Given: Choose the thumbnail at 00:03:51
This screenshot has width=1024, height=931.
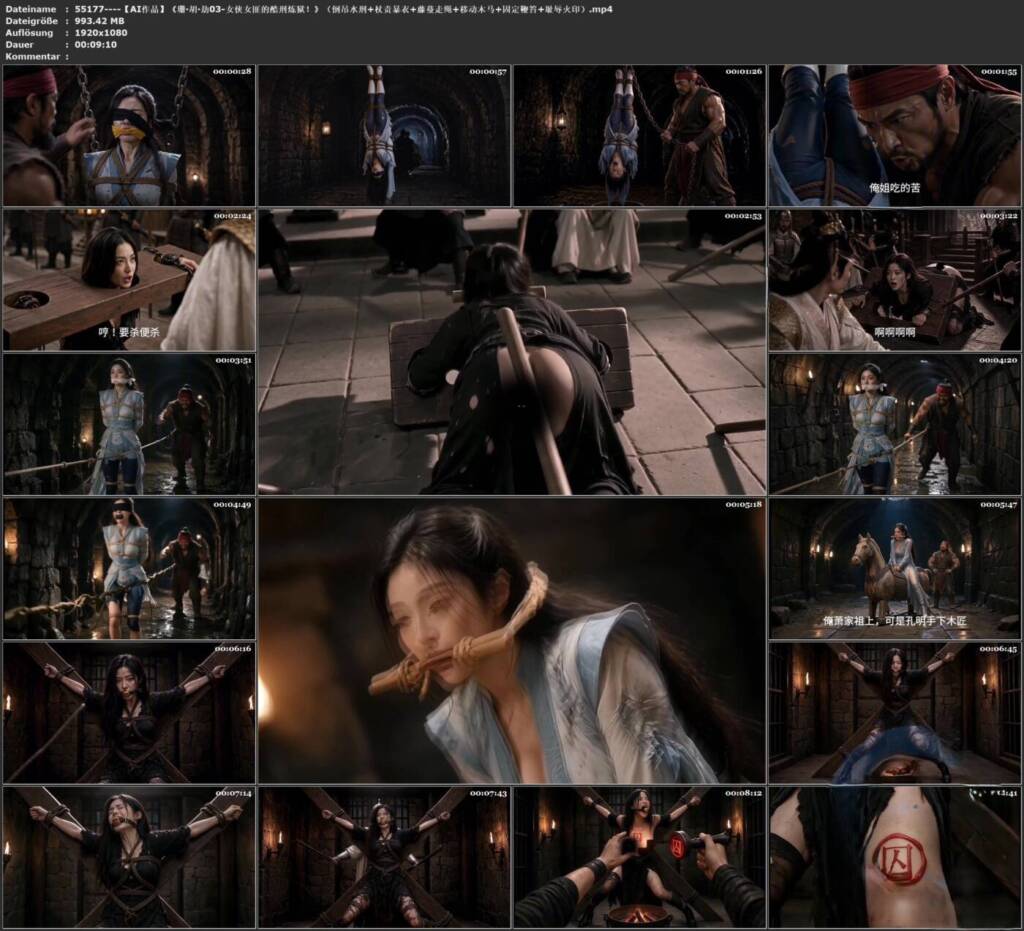Looking at the screenshot, I should click(x=129, y=424).
